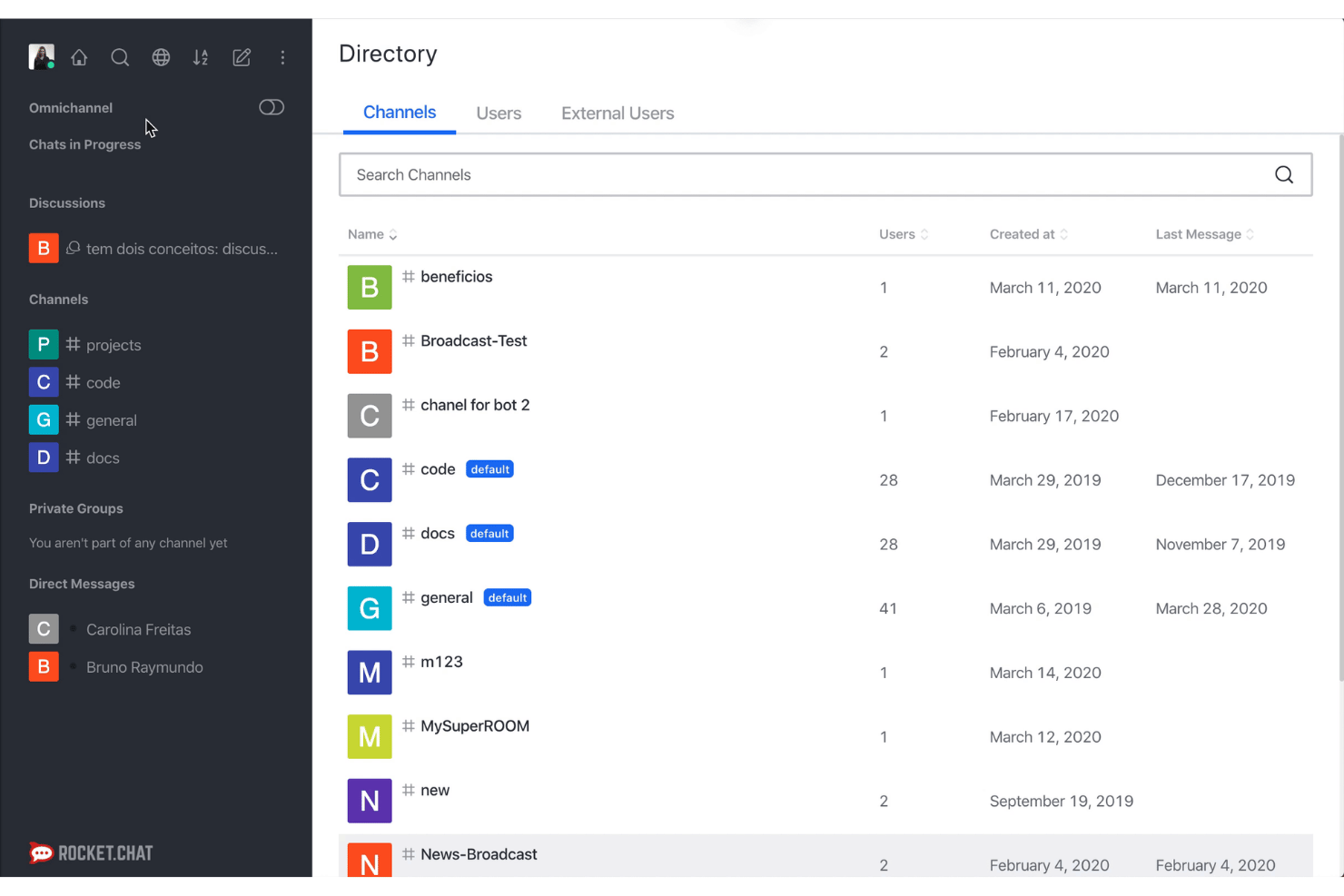The height and width of the screenshot is (896, 1344).
Task: Open sort options icon in sidebar
Action: 201,57
